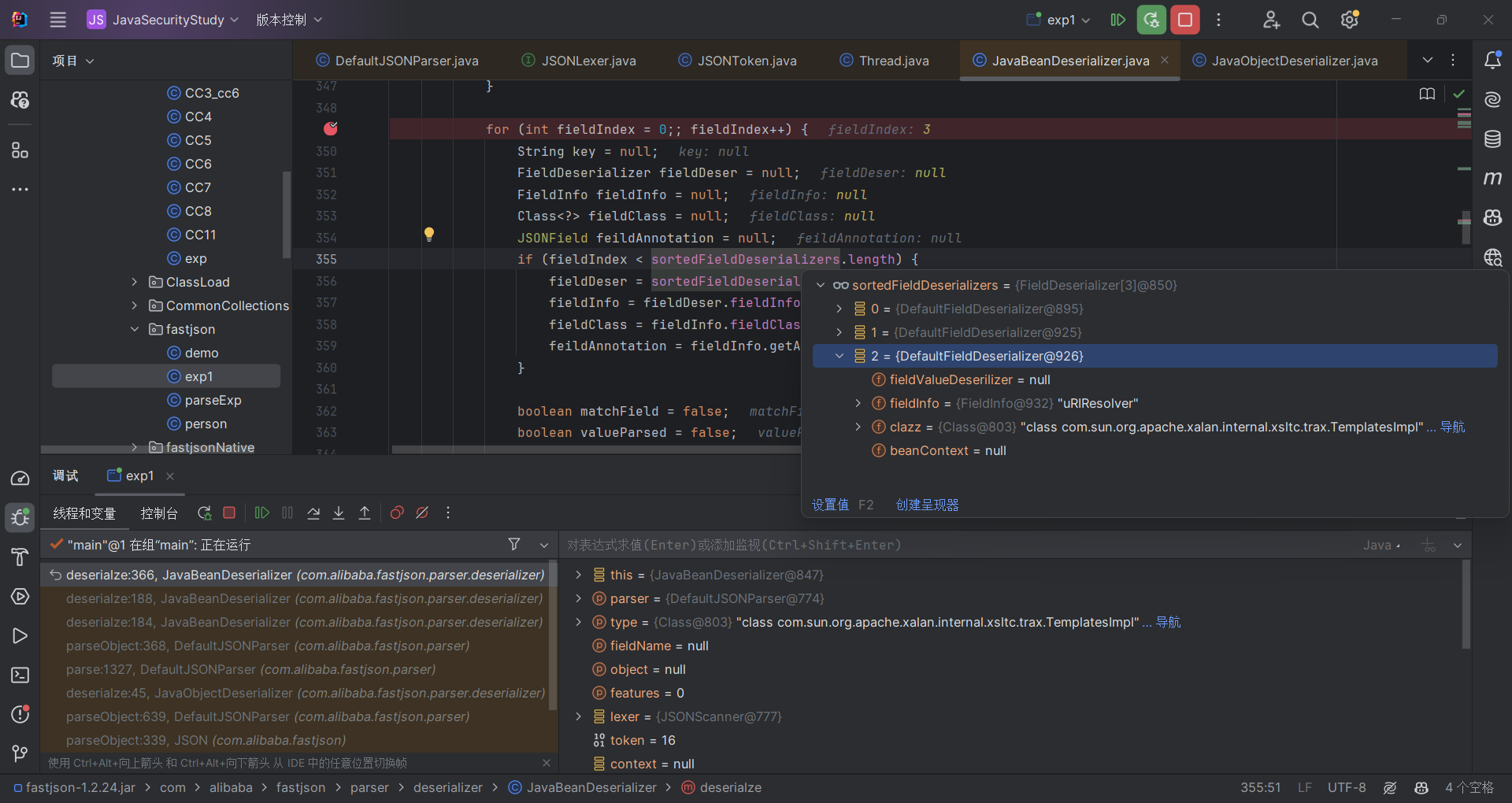Open the Problems tool window icon

click(x=20, y=714)
